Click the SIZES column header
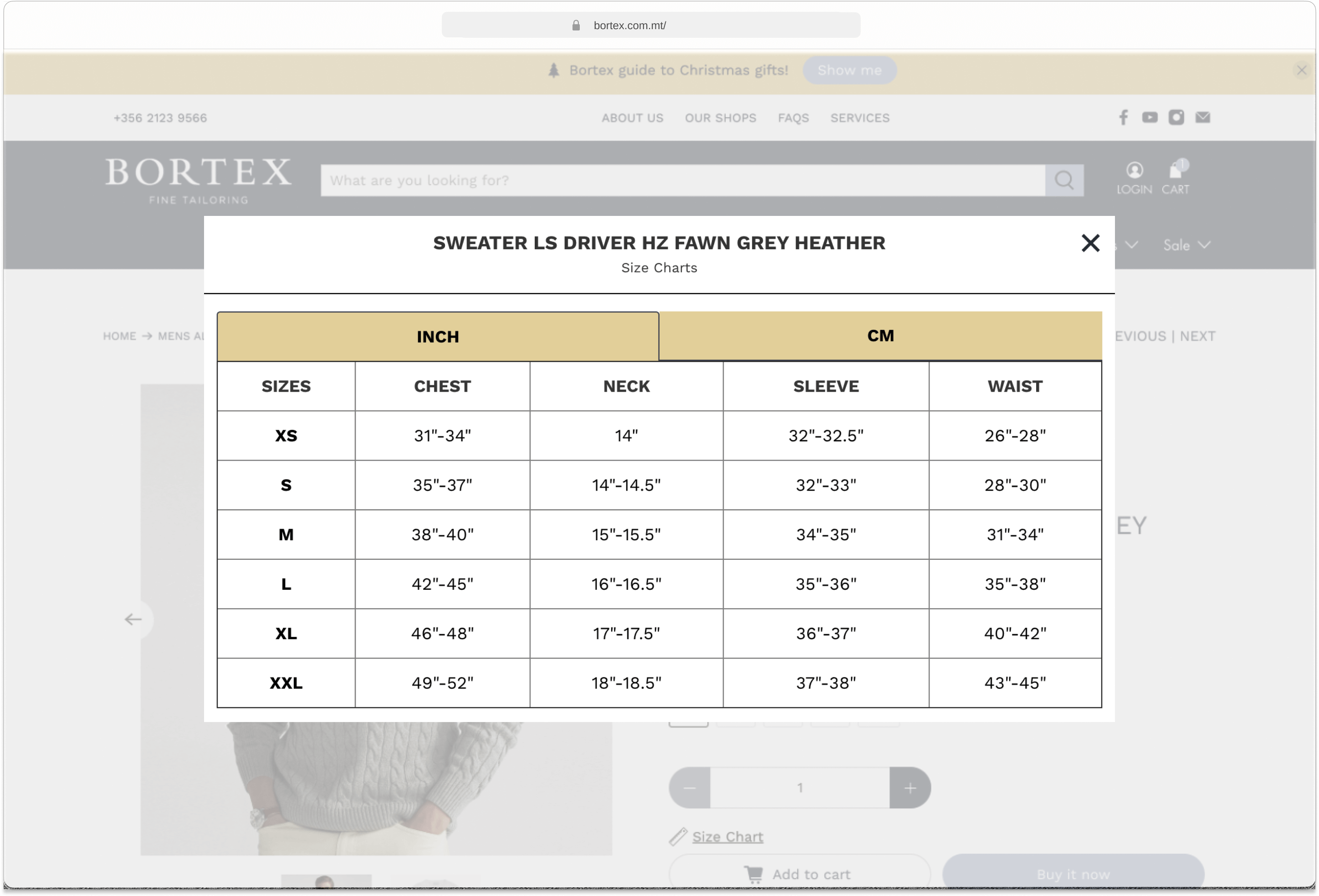The image size is (1319, 896). (286, 386)
